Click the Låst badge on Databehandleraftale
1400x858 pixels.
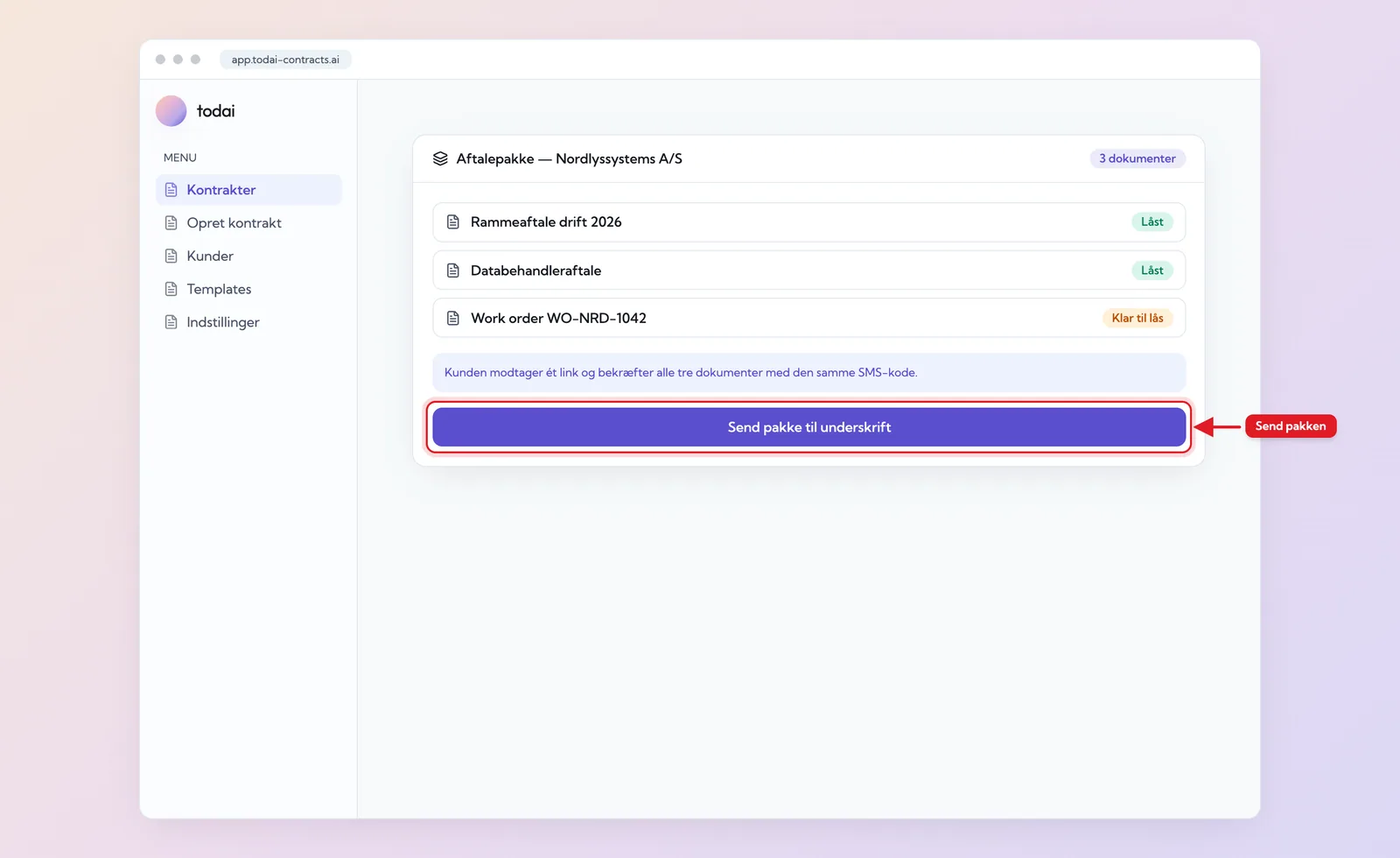pyautogui.click(x=1151, y=271)
